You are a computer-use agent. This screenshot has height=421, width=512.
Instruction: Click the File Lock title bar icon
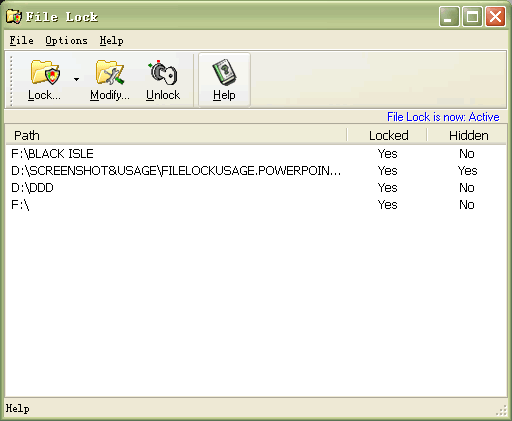coord(14,17)
